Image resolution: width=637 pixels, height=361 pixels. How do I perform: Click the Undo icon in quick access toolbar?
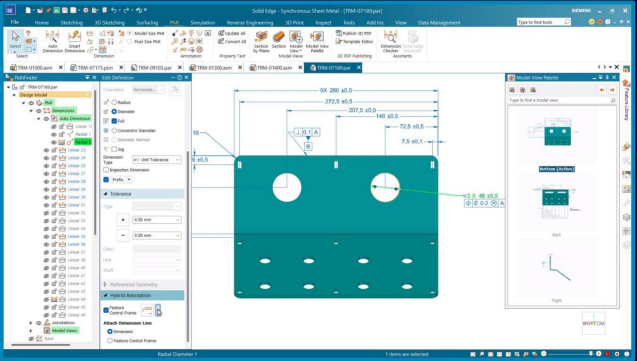click(x=114, y=10)
